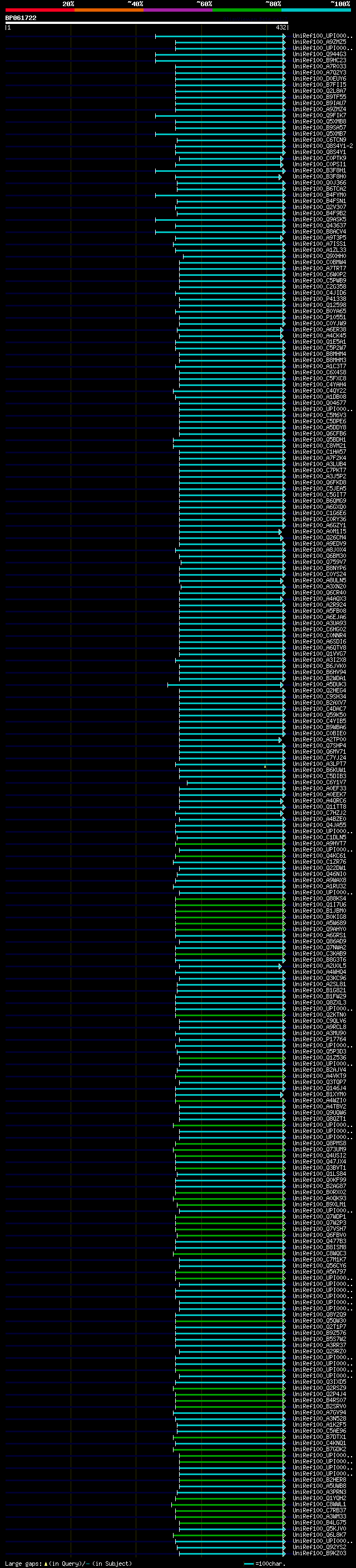Click the cyan ~100% legend color bar
Screen dimensions: 356x1568
click(x=316, y=10)
